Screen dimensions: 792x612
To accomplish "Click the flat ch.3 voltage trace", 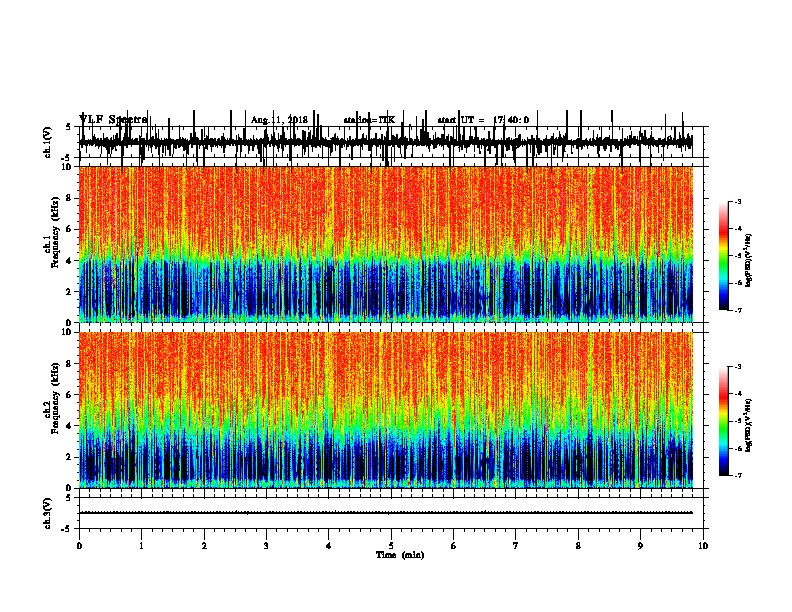I will click(x=386, y=513).
